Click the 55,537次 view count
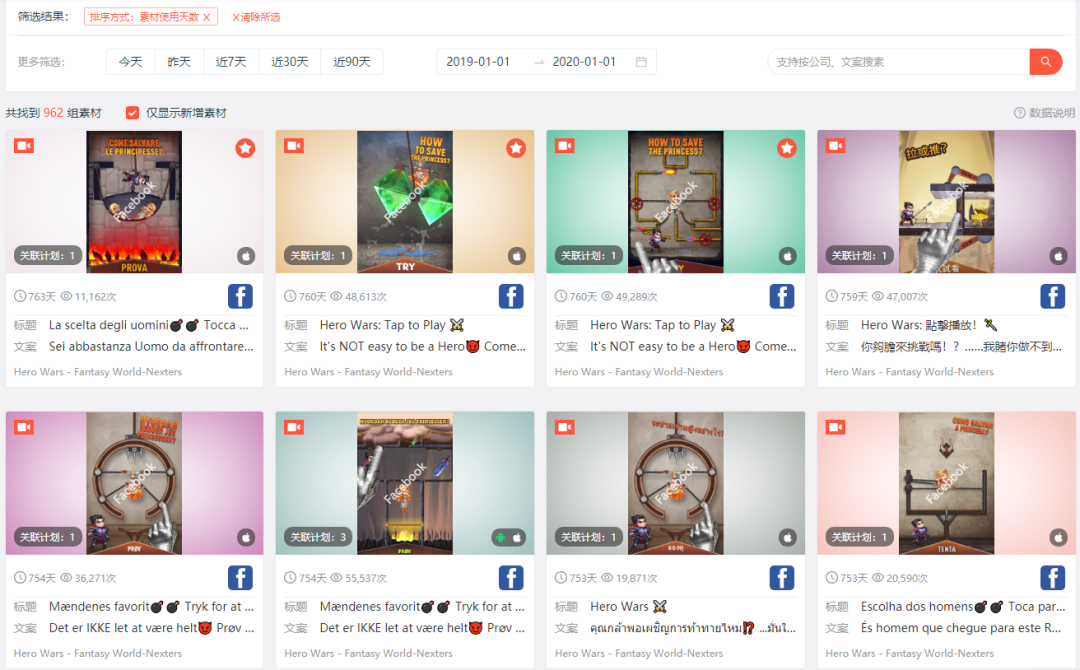Image resolution: width=1080 pixels, height=670 pixels. coord(358,578)
